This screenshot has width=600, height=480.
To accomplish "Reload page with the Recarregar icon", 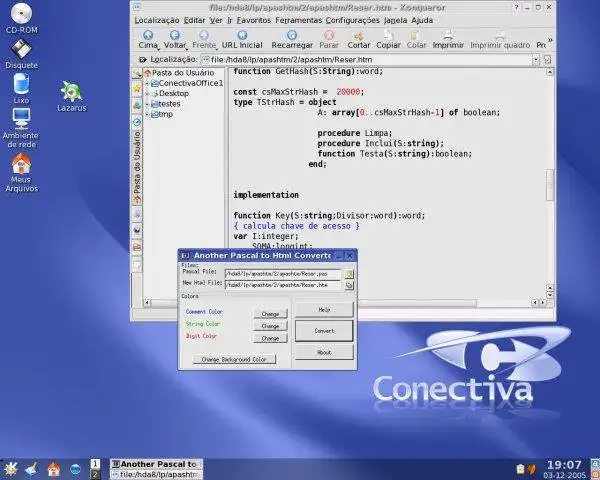I will click(292, 35).
